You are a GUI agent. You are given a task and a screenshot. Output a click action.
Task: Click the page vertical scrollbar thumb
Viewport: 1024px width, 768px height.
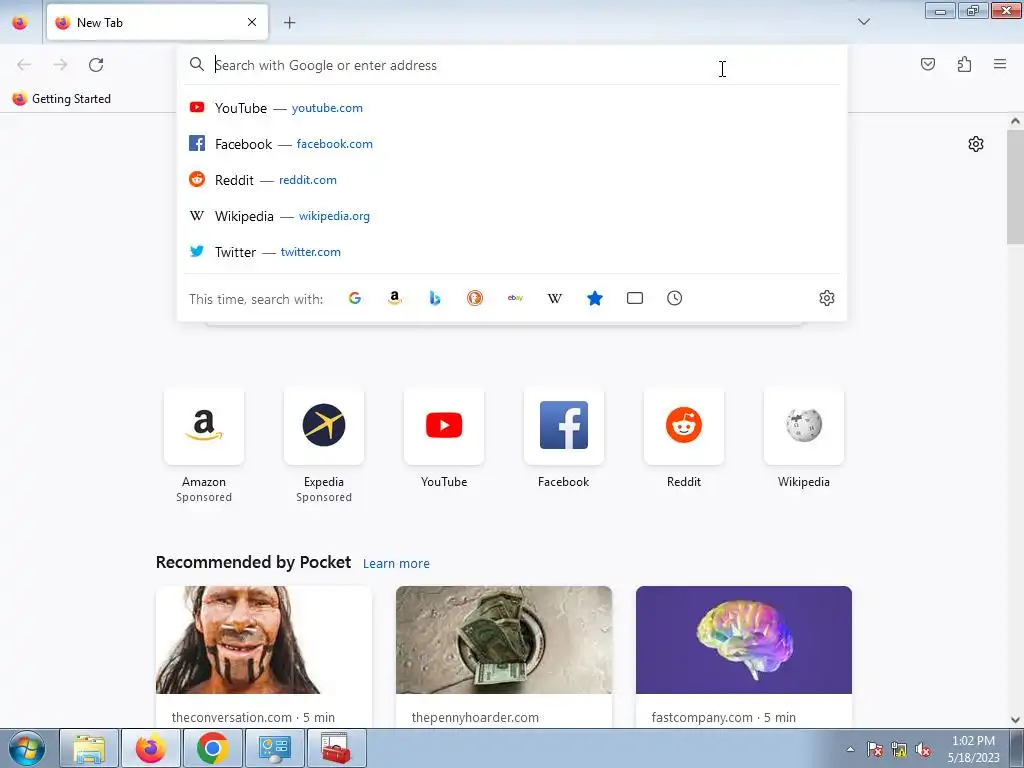click(1015, 187)
